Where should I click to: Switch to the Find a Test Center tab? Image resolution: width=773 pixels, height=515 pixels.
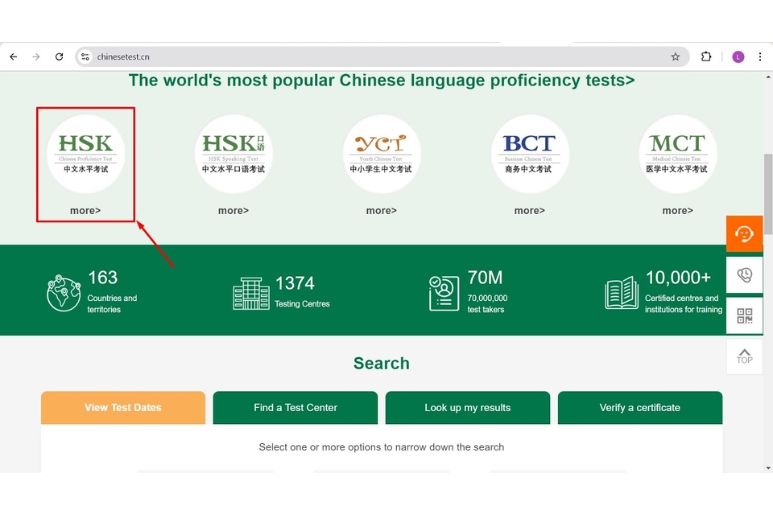coord(295,408)
